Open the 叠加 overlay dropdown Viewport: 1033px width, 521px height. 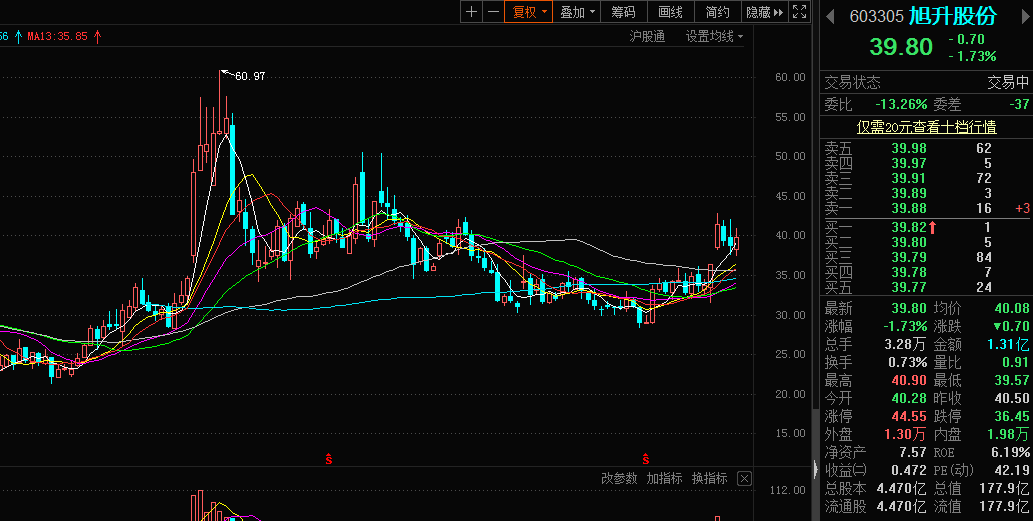coord(577,12)
